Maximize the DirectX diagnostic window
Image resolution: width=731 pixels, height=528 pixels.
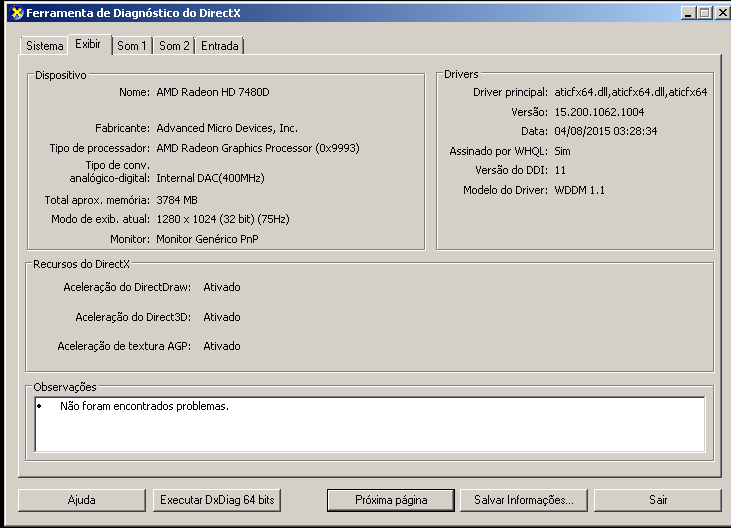pyautogui.click(x=704, y=13)
